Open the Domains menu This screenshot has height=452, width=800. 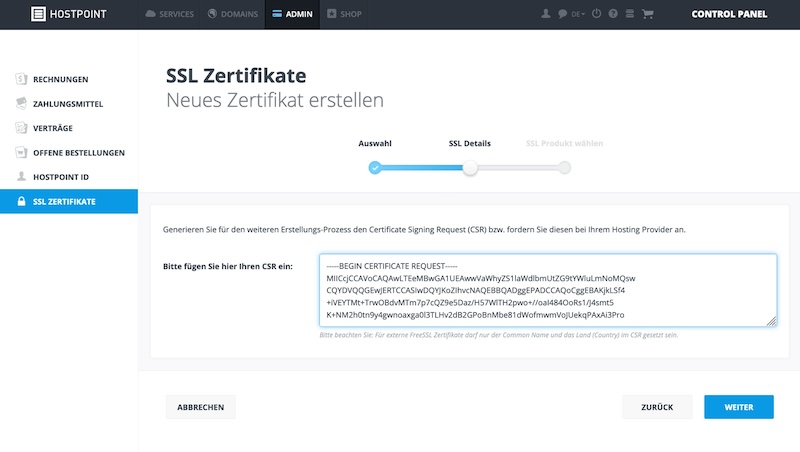point(233,14)
